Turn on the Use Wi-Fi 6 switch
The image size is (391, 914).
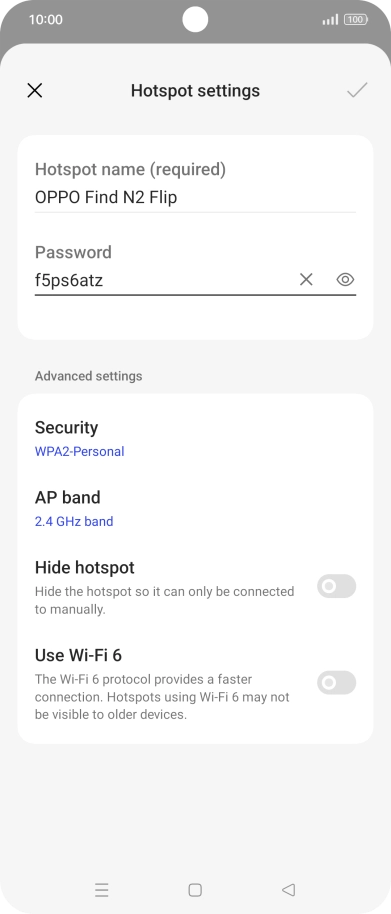[x=336, y=683]
